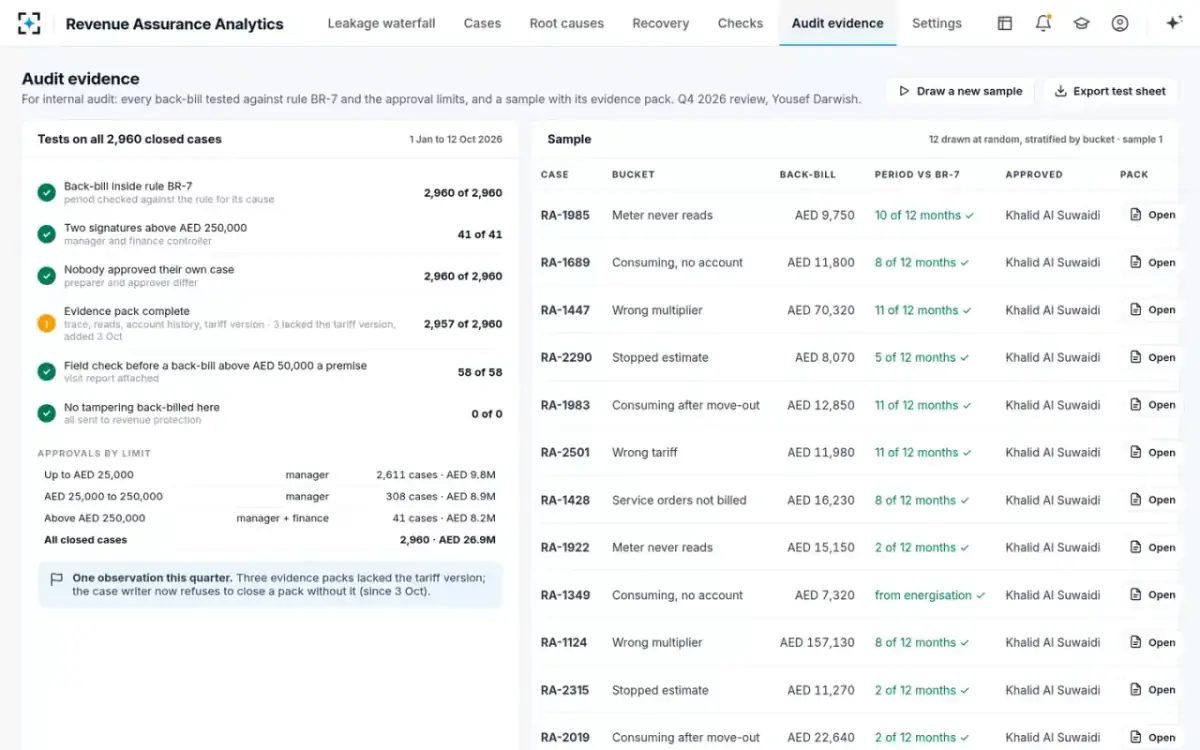
Task: Click 'AED 25,000 to 250,000' approval row
Action: (270, 496)
